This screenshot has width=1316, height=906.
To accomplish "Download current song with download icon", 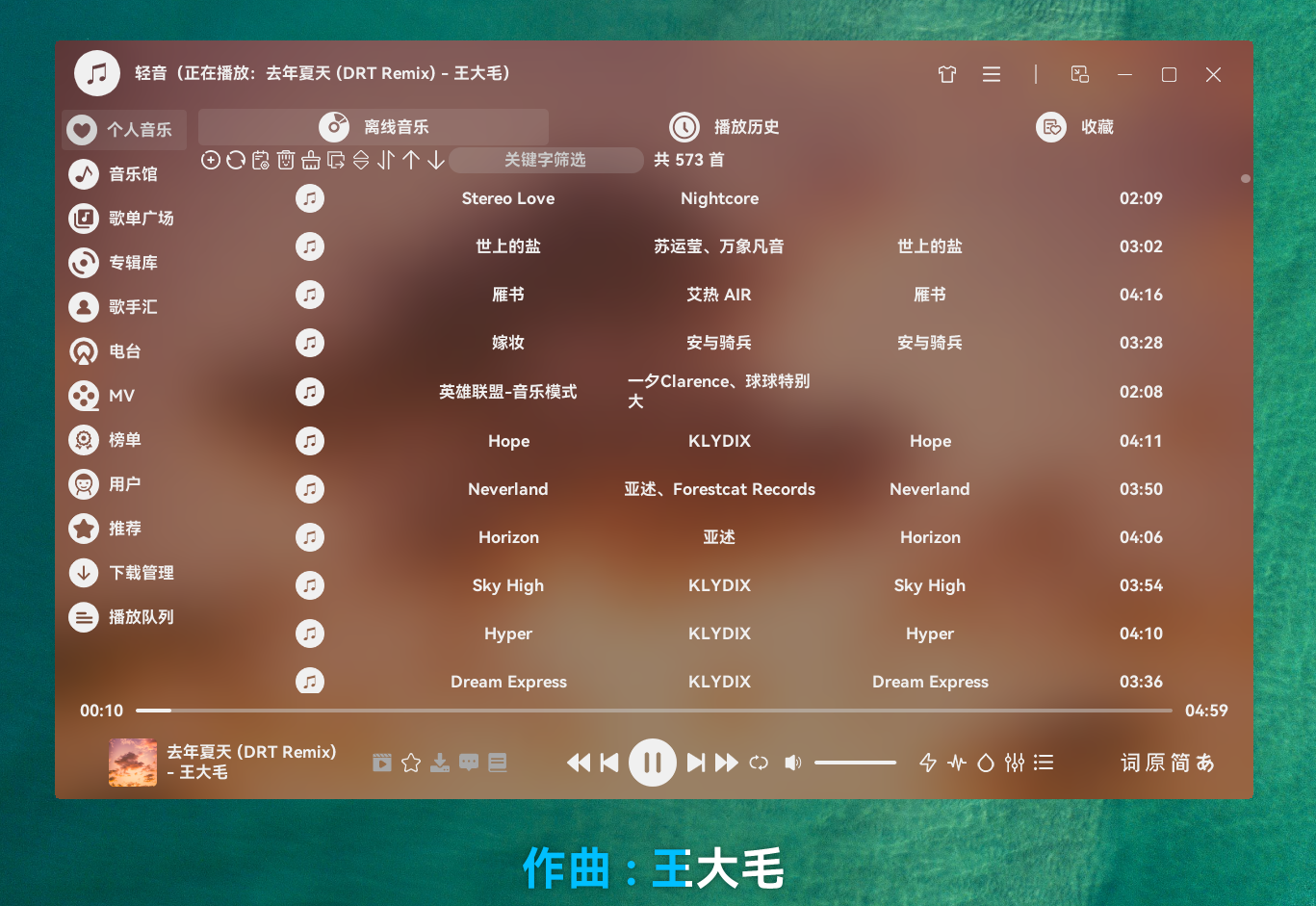I will pos(440,763).
